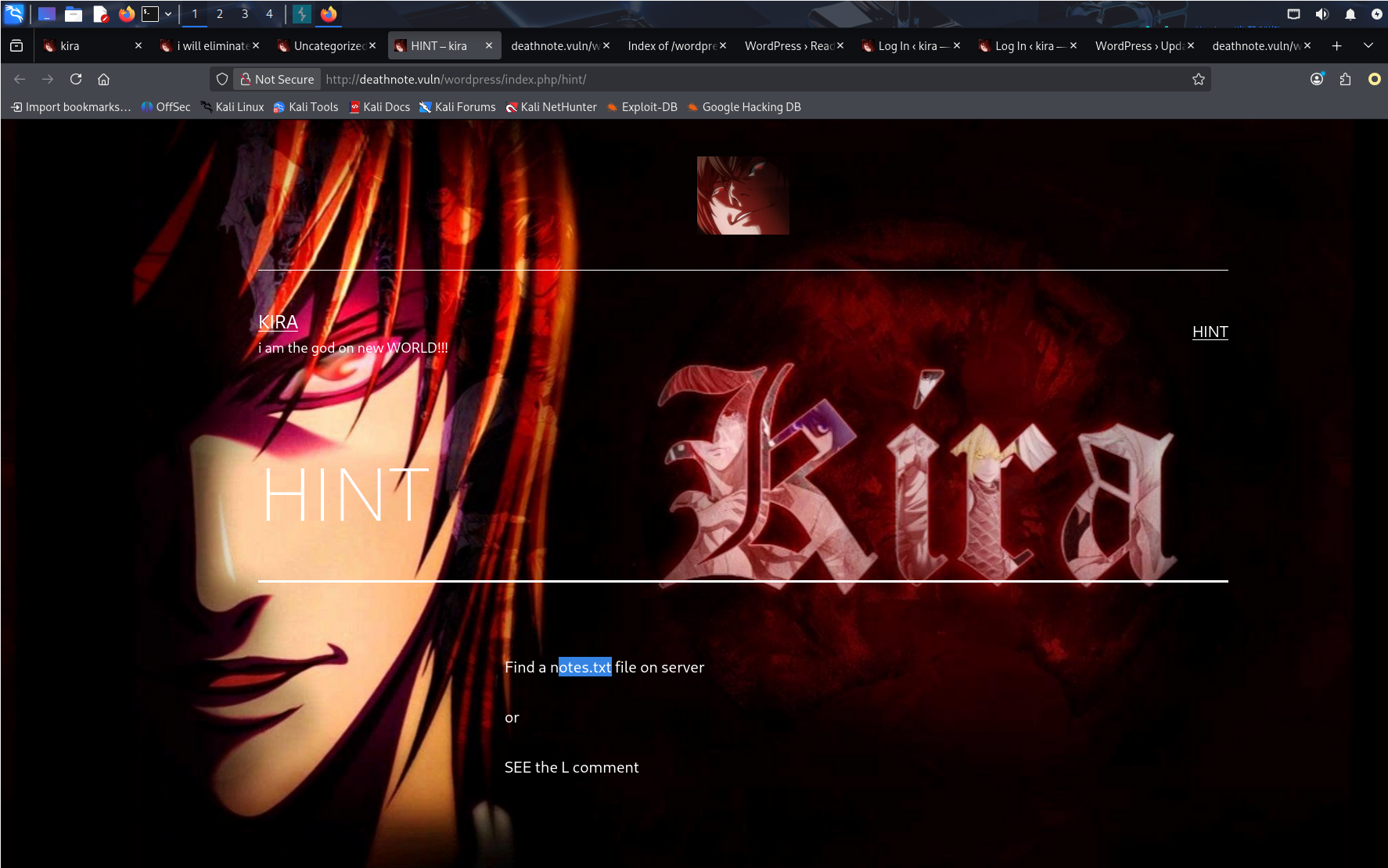
Task: Click the Kira avatar thumbnail image
Action: tap(743, 195)
